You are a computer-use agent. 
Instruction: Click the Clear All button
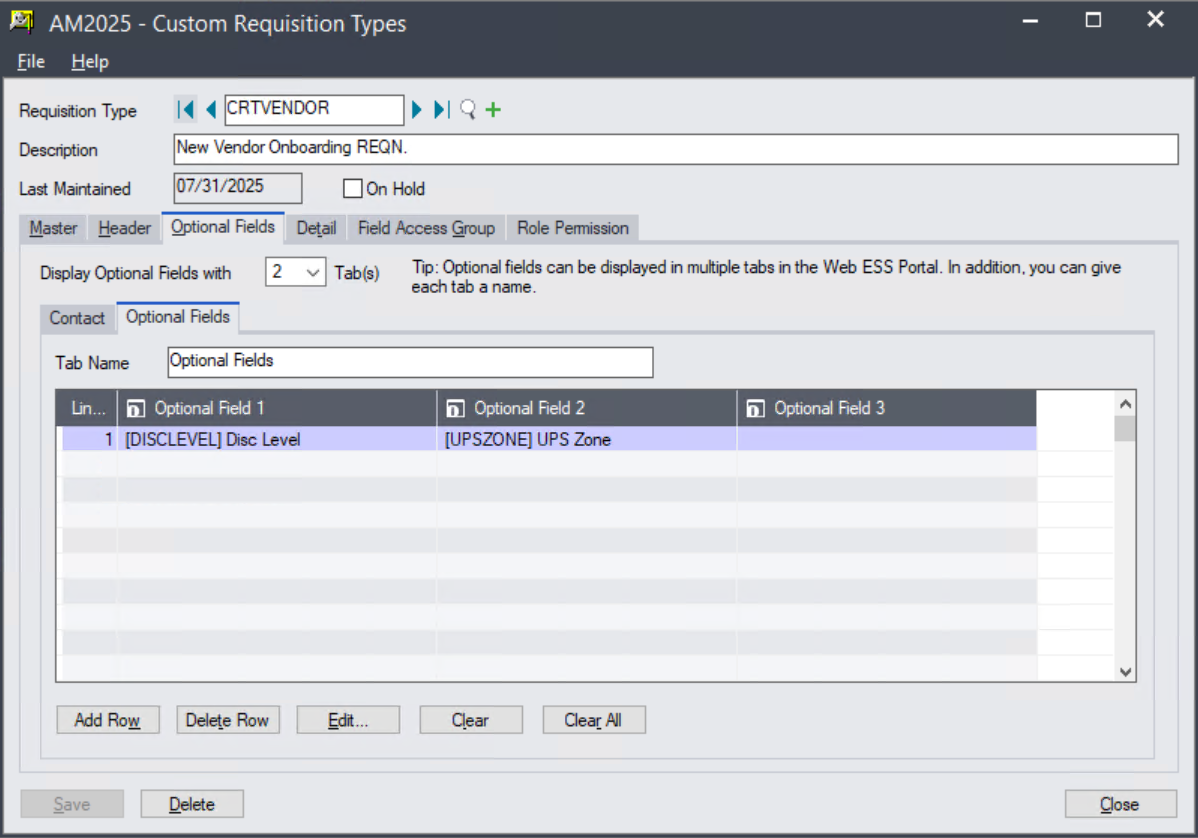(x=594, y=720)
